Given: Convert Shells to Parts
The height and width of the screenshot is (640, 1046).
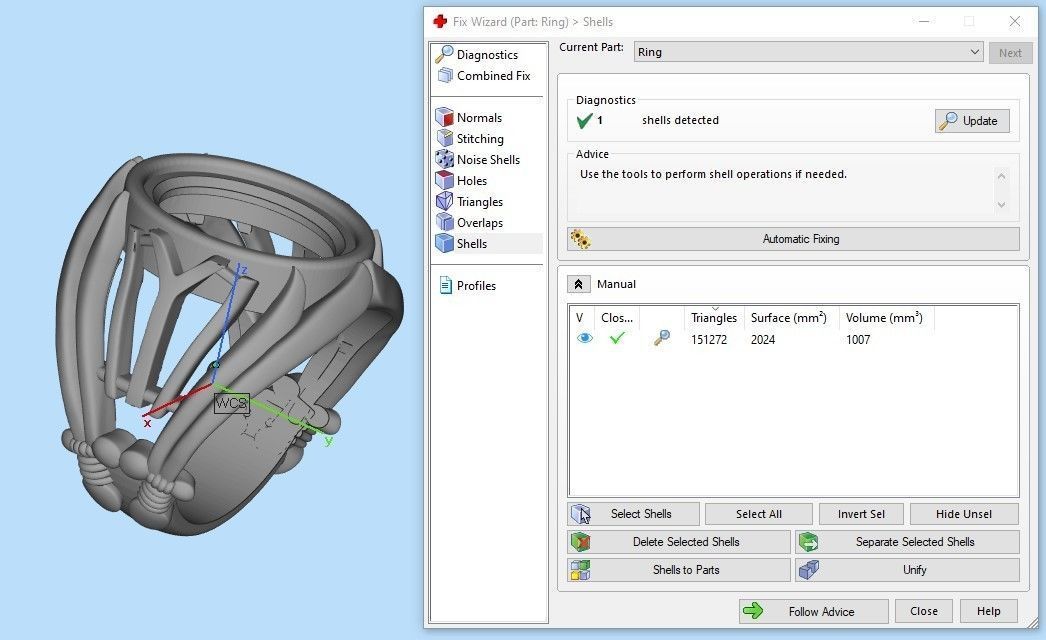Looking at the screenshot, I should tap(679, 570).
